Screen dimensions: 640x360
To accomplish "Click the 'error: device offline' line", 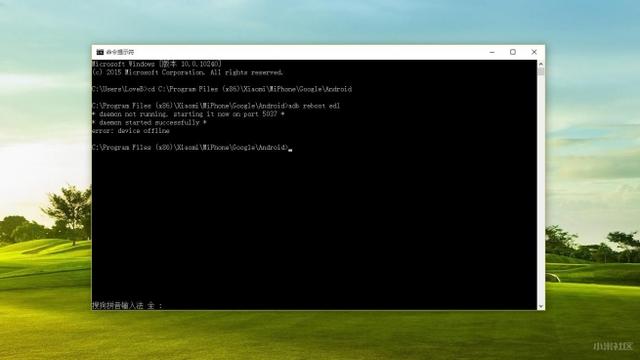I will pyautogui.click(x=131, y=131).
